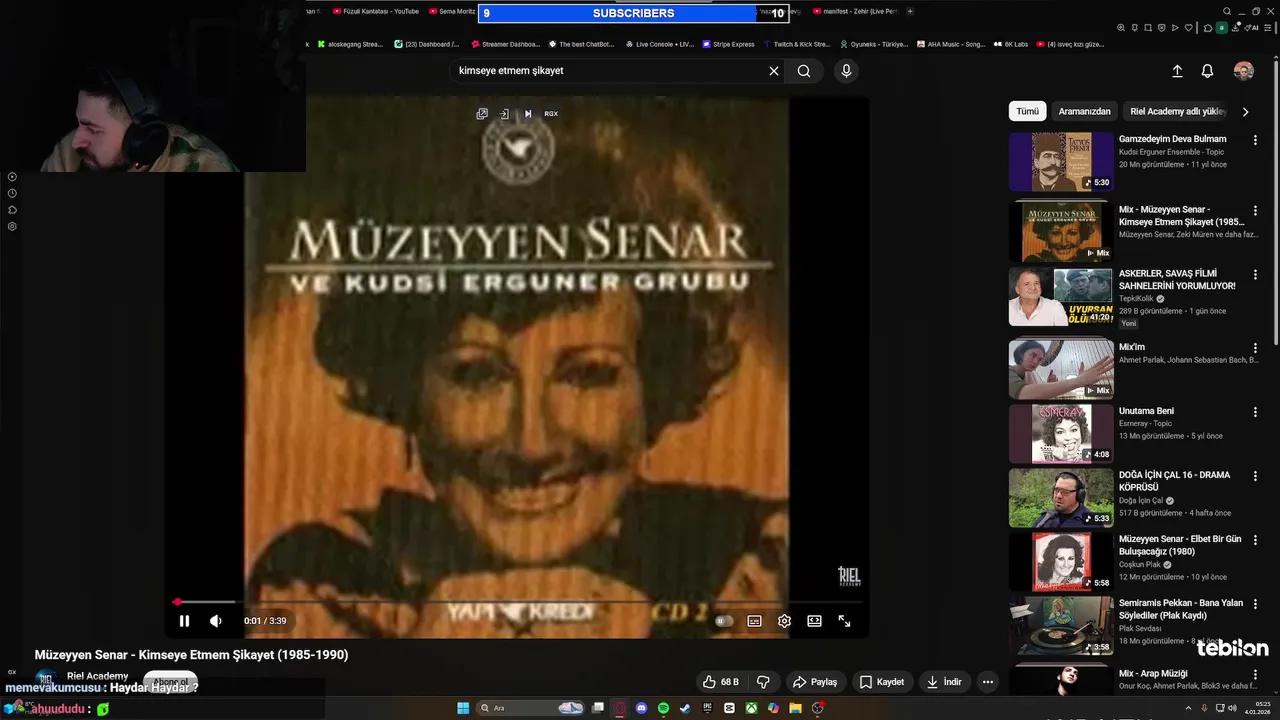This screenshot has width=1280, height=720.
Task: Open Steam from the taskbar
Action: (685, 708)
